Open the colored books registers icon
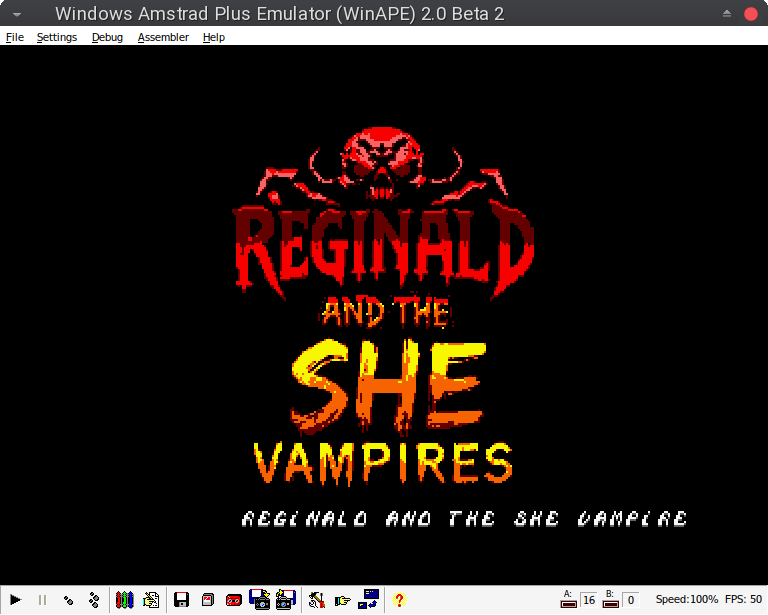 (x=124, y=599)
